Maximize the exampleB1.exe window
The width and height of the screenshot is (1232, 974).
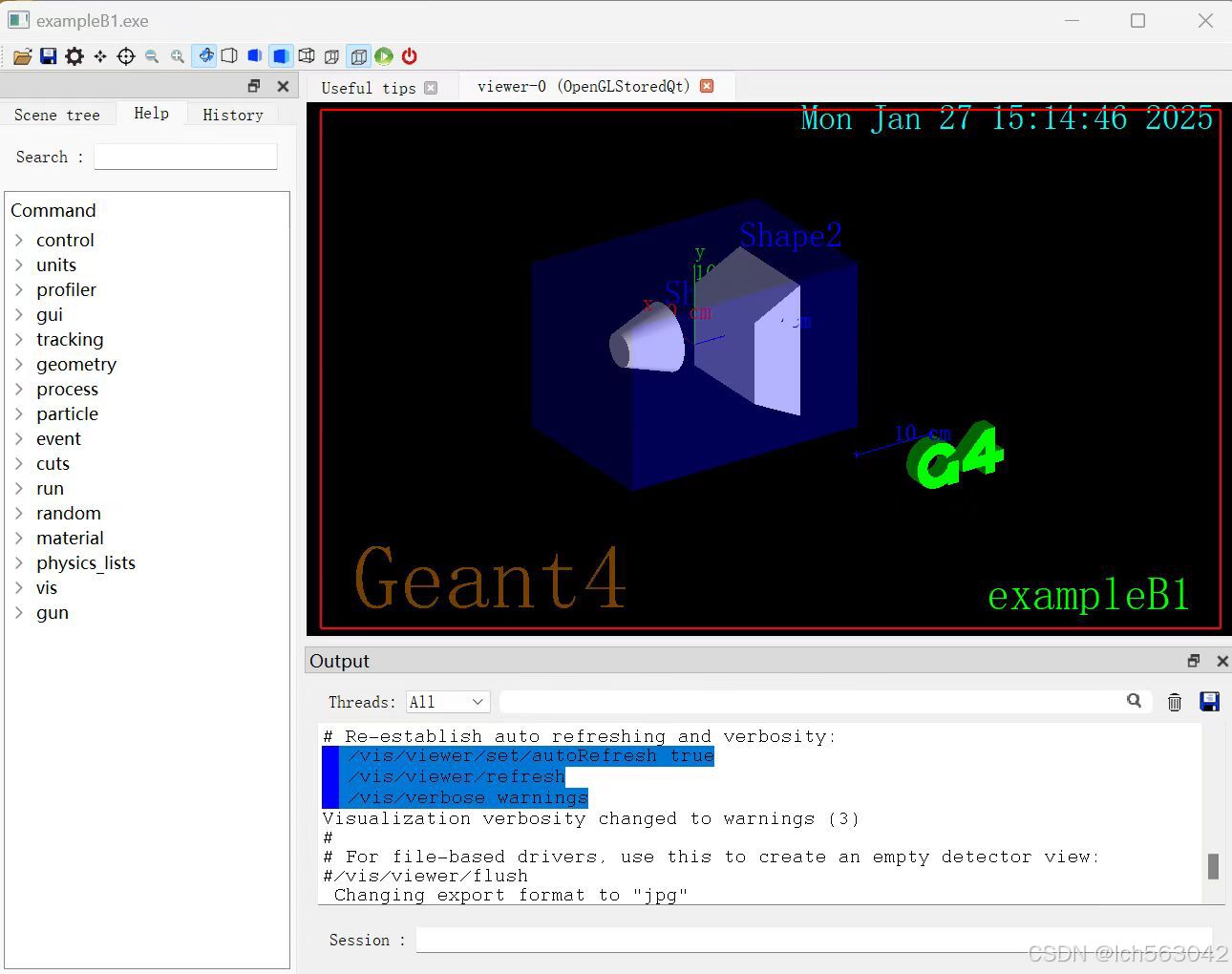click(1137, 20)
